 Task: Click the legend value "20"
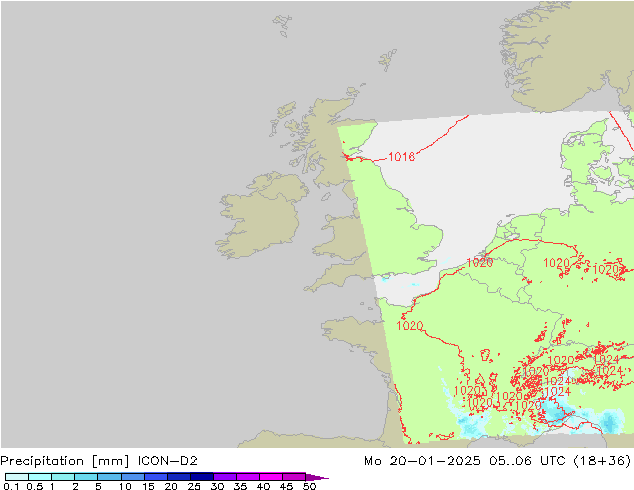tap(171, 486)
